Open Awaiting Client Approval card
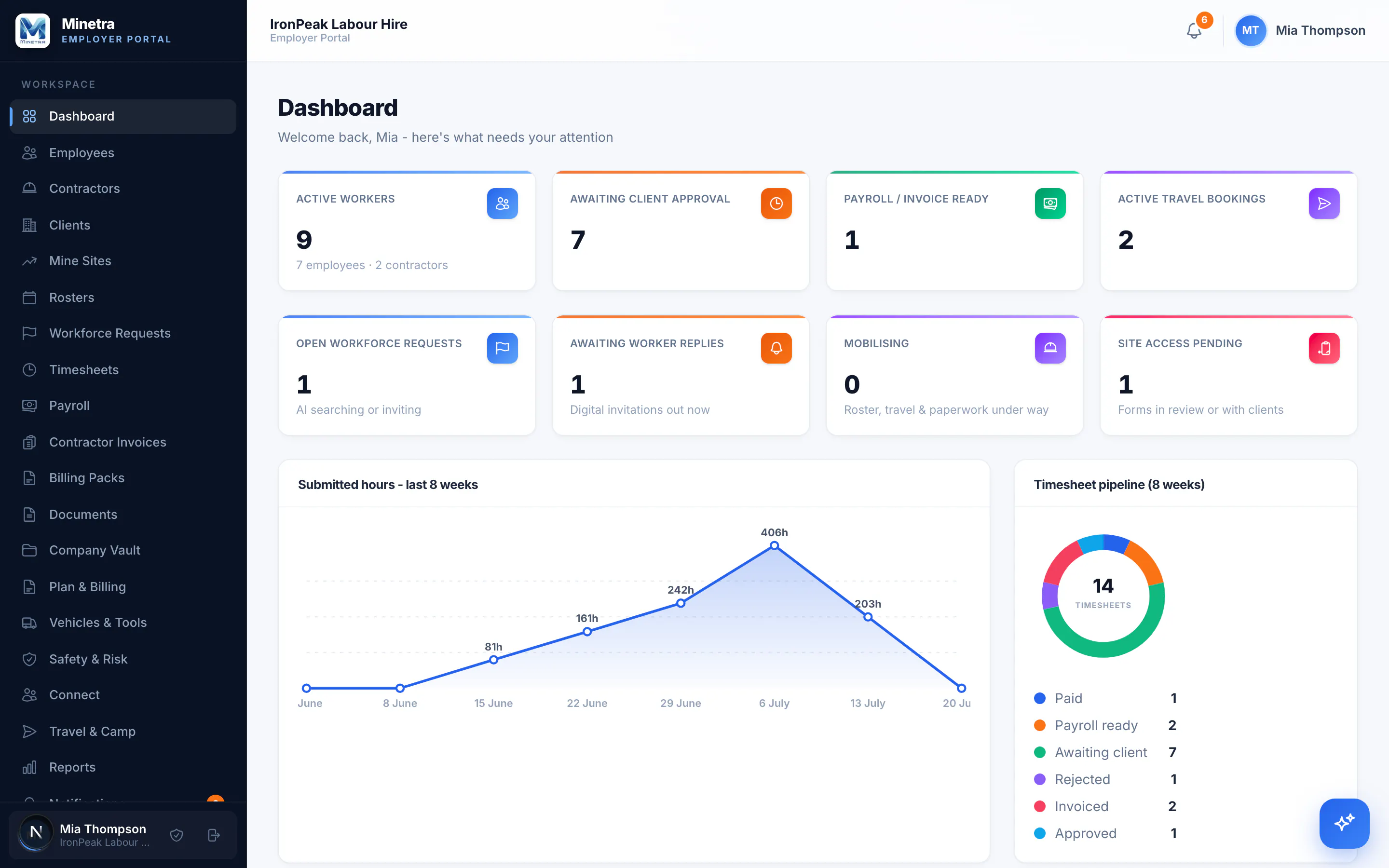Viewport: 1389px width, 868px height. [x=681, y=231]
